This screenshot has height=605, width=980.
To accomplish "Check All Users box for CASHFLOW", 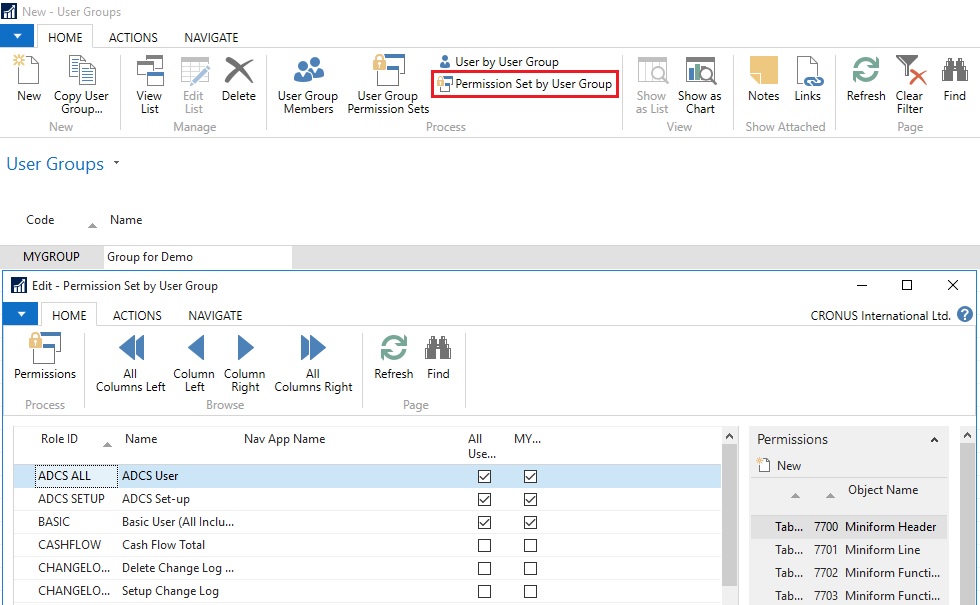I will 485,546.
